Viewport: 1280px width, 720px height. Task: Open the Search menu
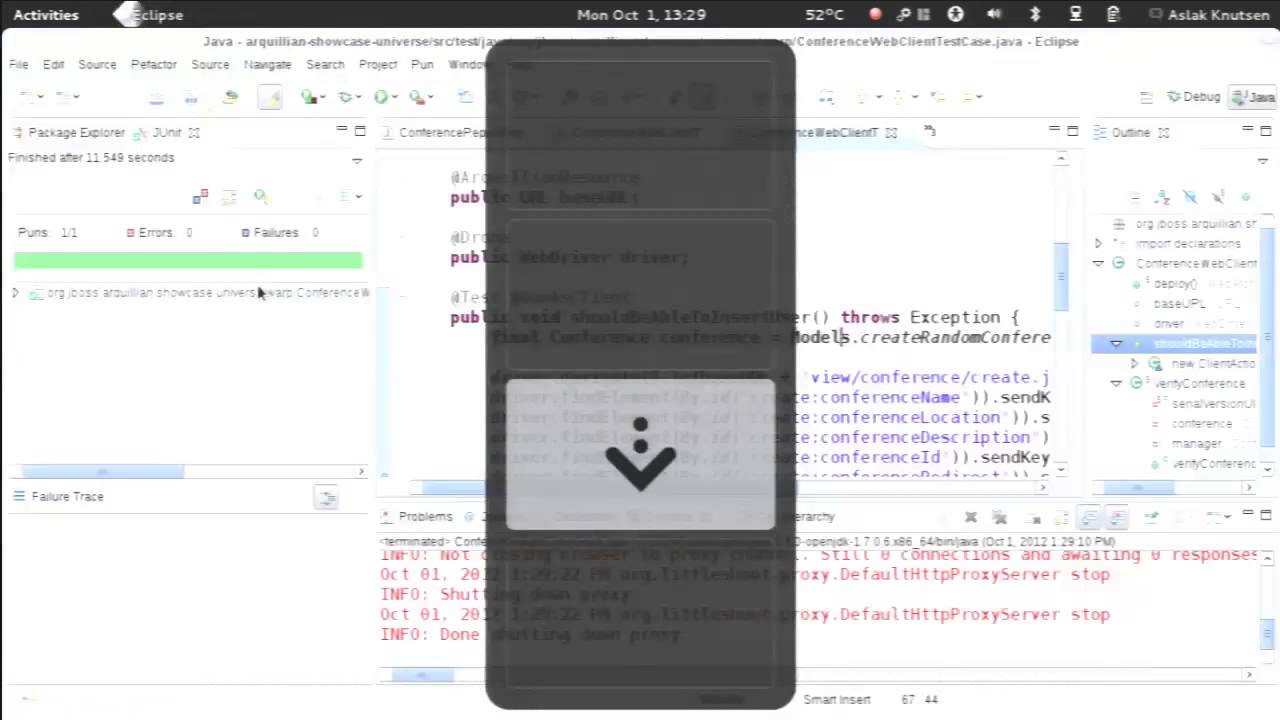pyautogui.click(x=325, y=64)
